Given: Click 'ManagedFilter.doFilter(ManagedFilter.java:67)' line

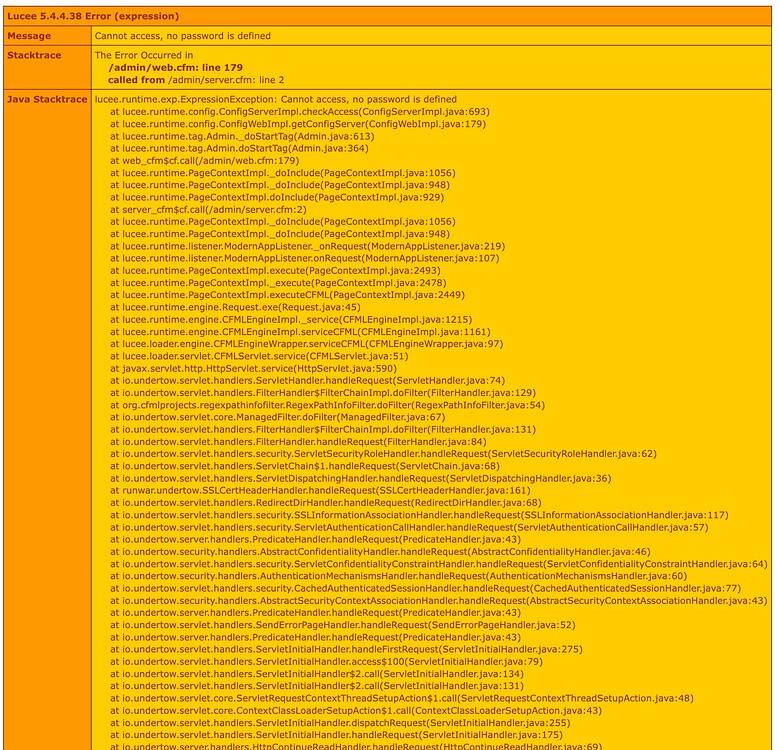Looking at the screenshot, I should pyautogui.click(x=278, y=417).
